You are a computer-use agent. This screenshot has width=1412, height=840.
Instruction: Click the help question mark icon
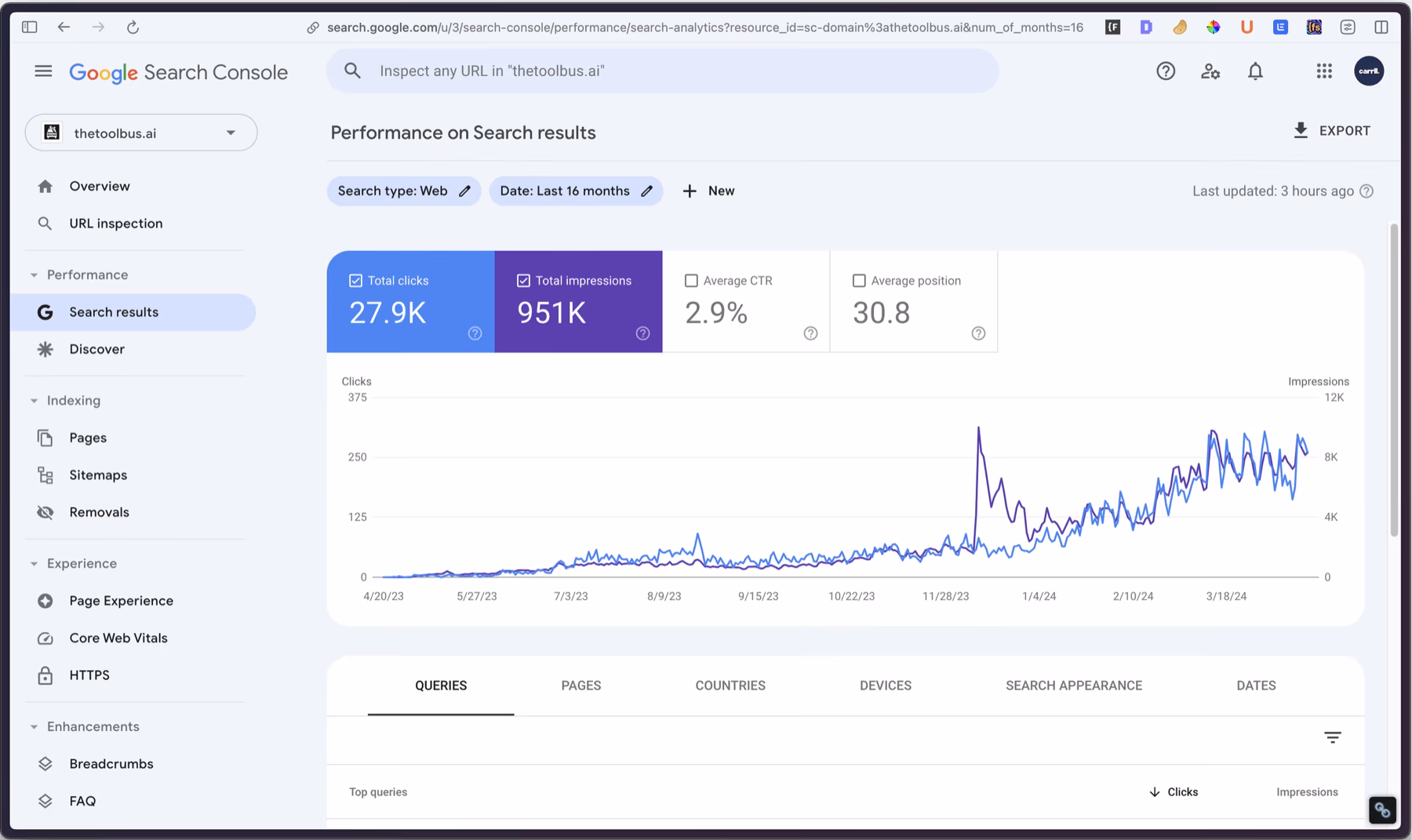[1166, 71]
